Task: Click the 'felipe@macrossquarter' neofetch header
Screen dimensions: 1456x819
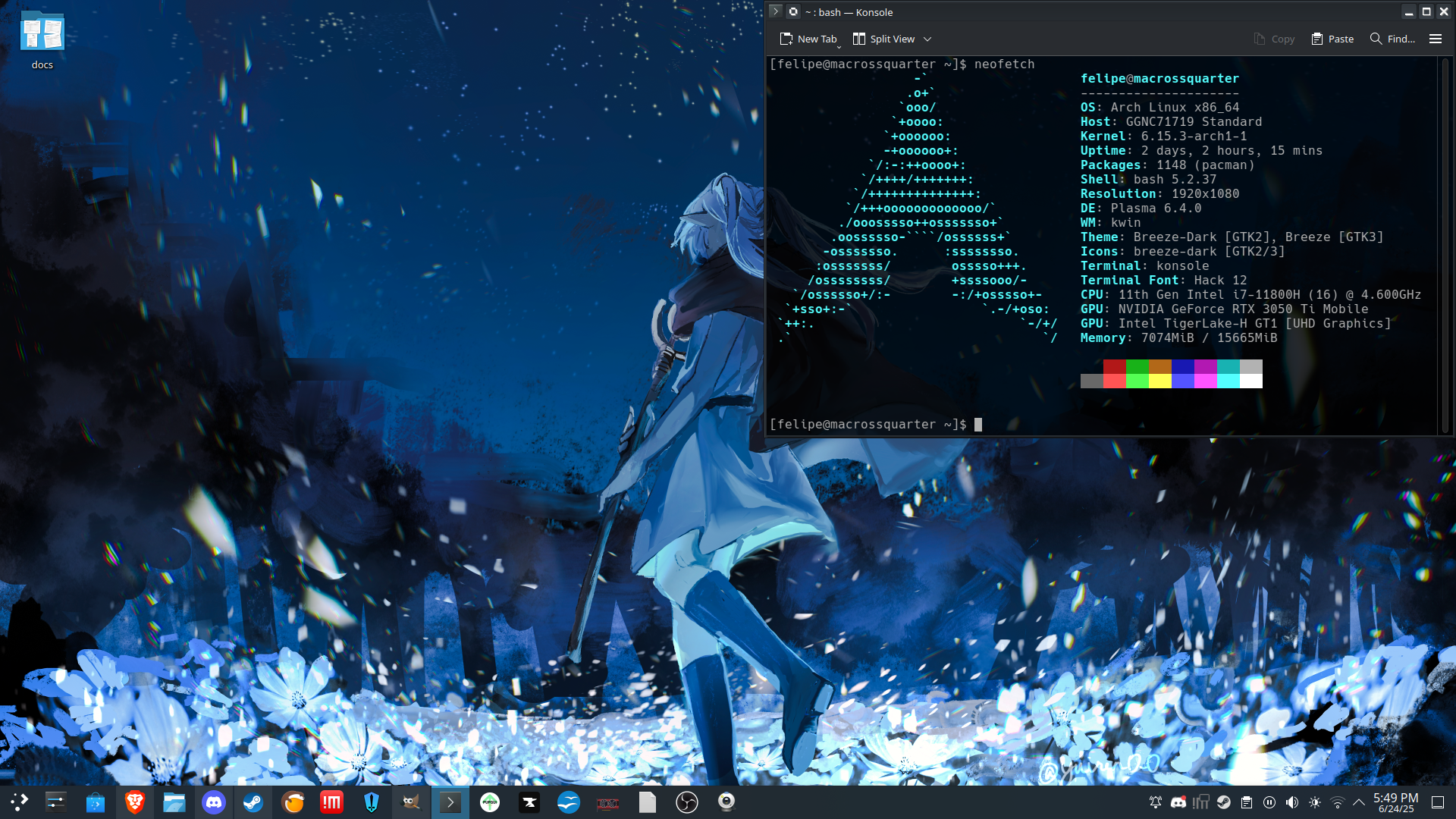Action: tap(1159, 79)
